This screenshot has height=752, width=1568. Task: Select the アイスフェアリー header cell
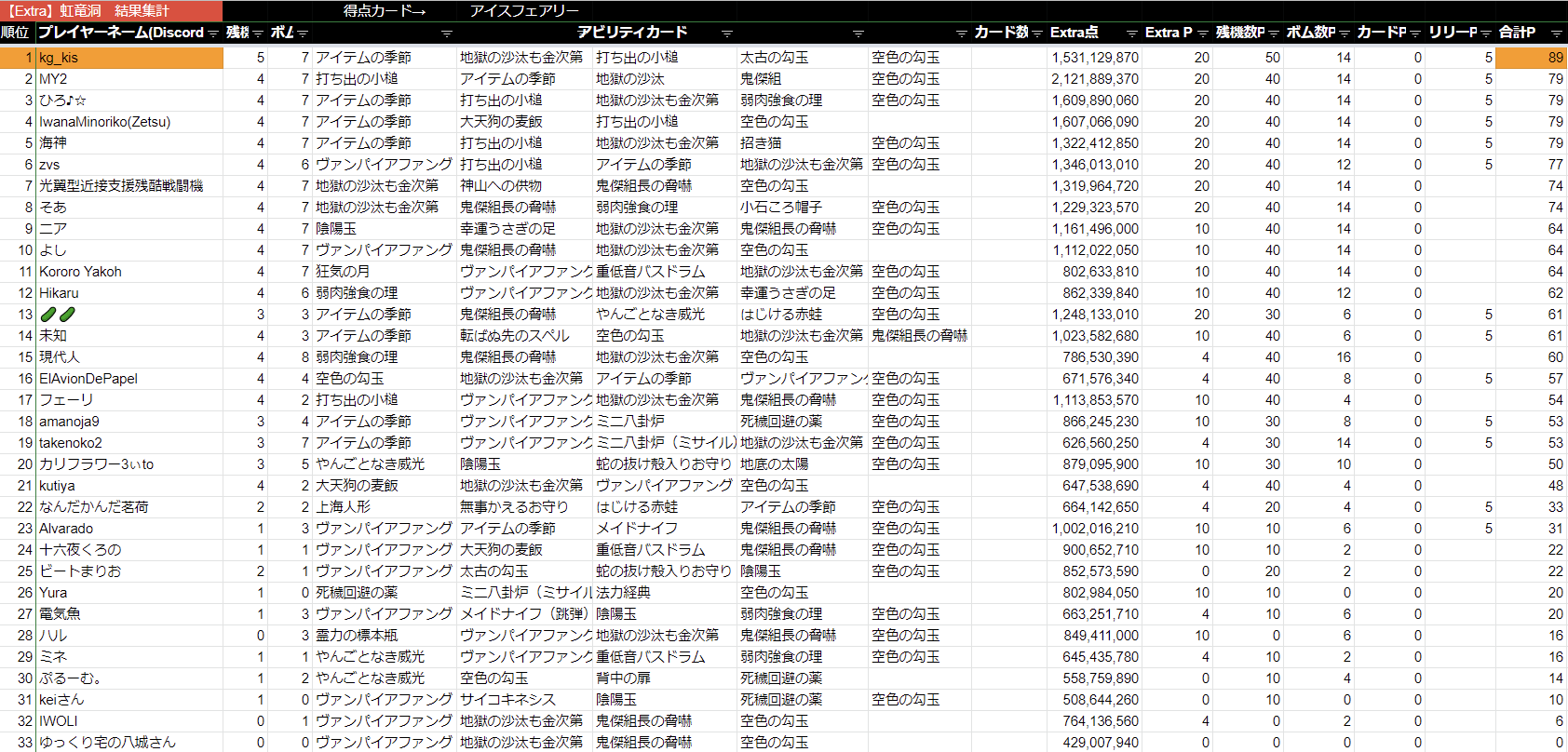(524, 11)
